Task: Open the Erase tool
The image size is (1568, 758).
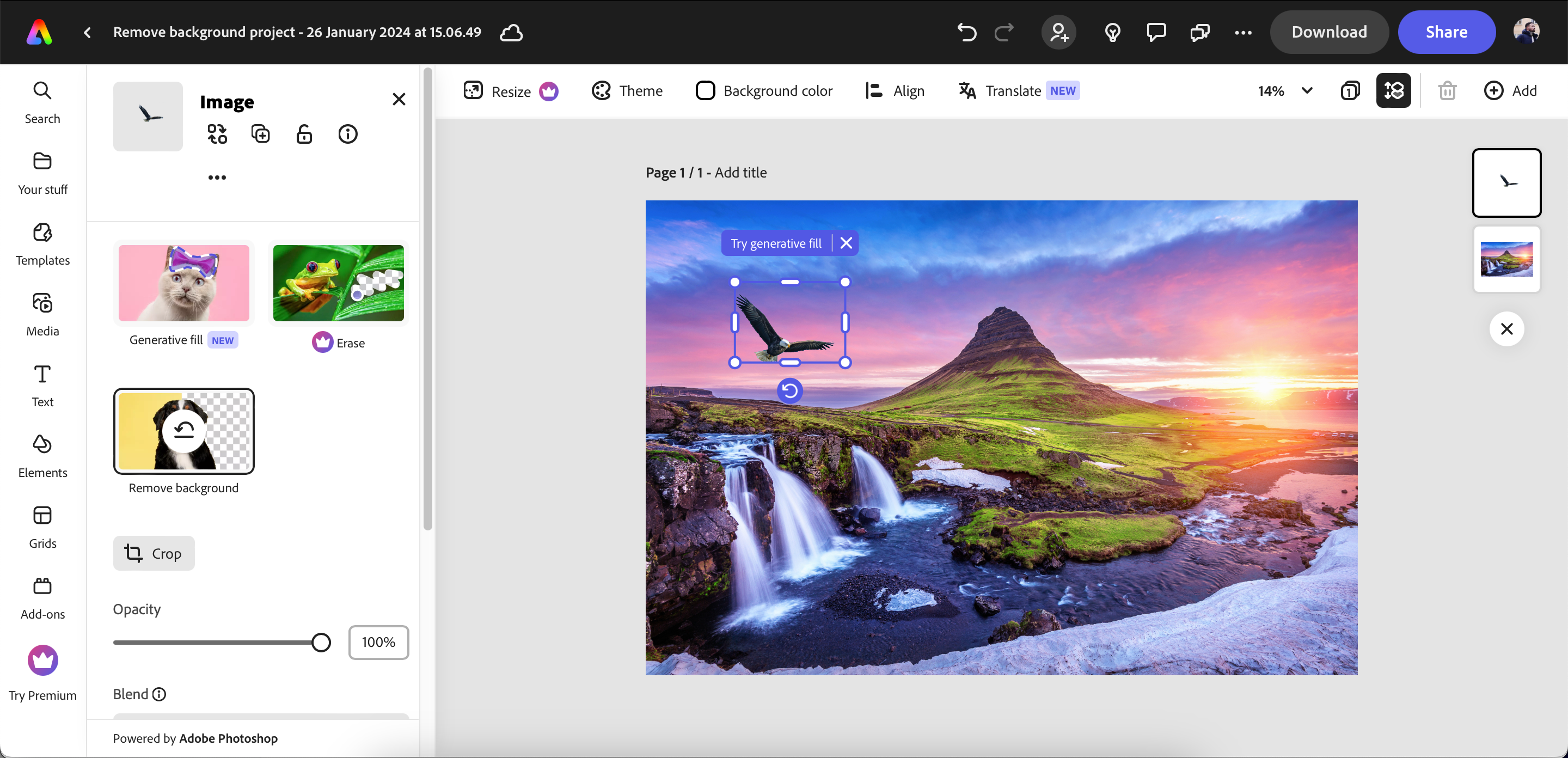Action: tap(338, 283)
